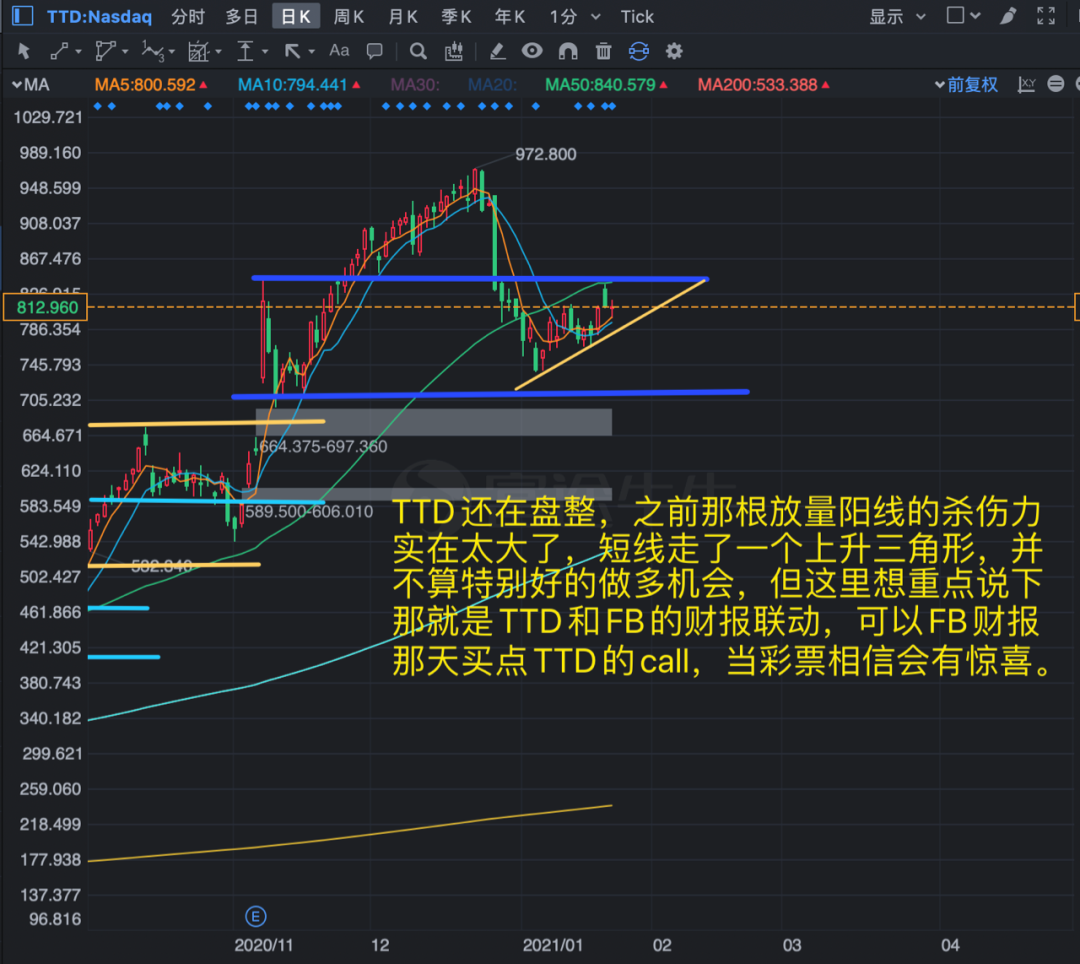Select the trend line drawing tool

[x=59, y=51]
